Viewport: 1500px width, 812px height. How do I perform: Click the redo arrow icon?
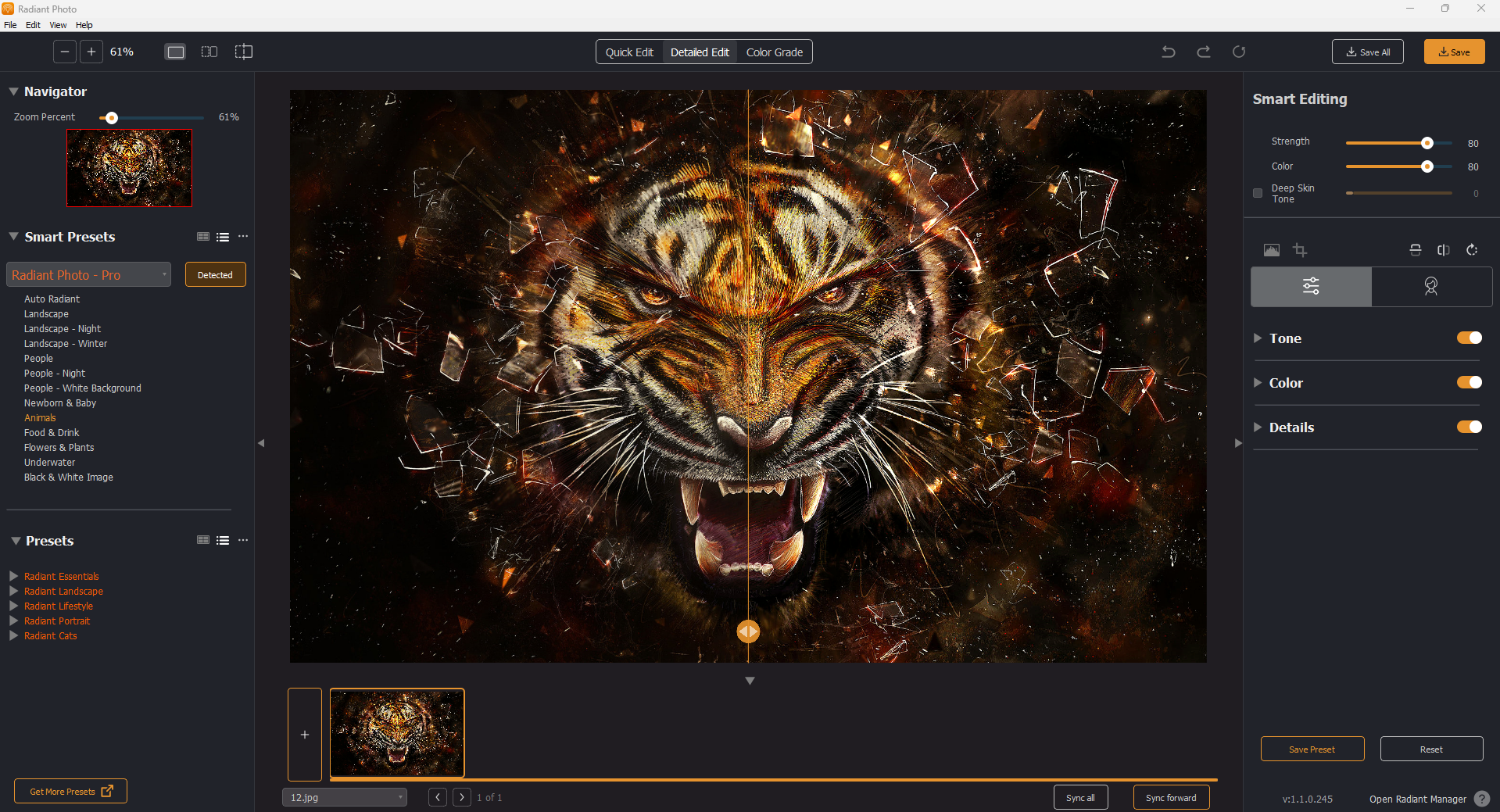pos(1204,52)
